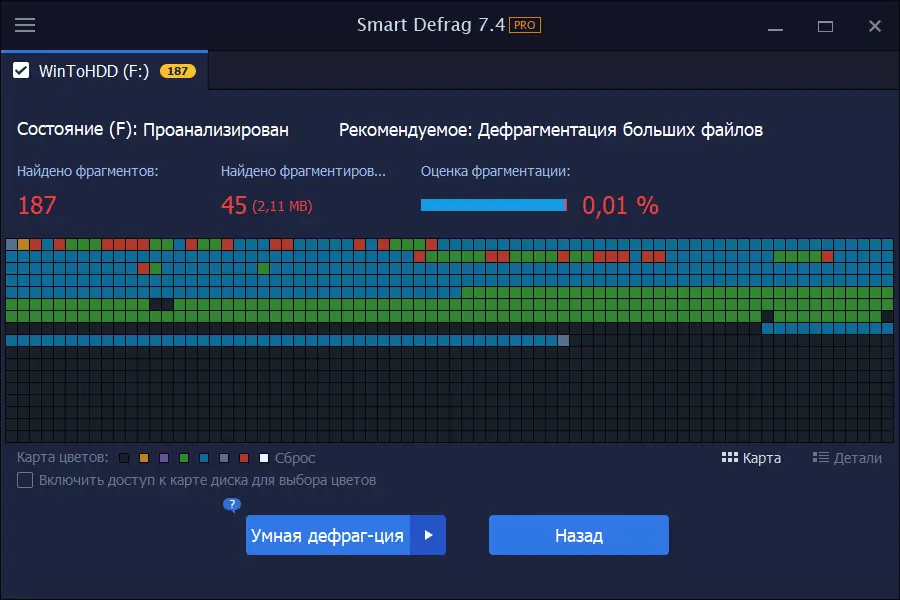The height and width of the screenshot is (600, 900).
Task: Click the 0,01 % fragmentation rate value
Action: (620, 205)
